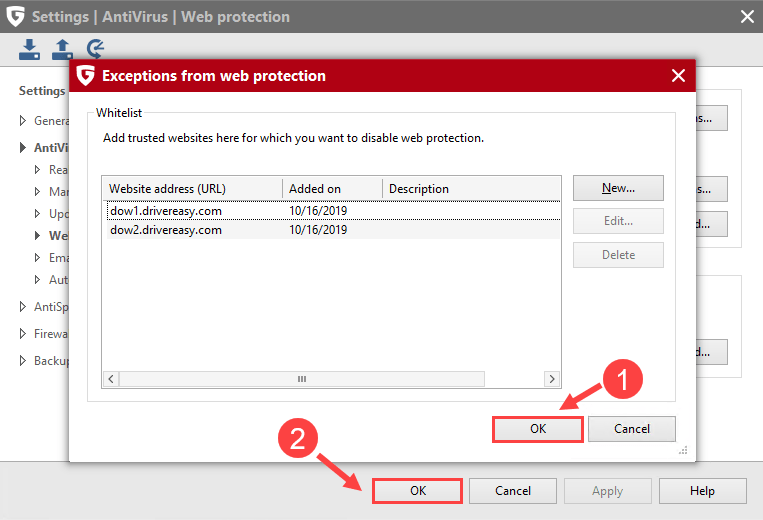
Task: Expand the AntiSpam tree node
Action: click(x=24, y=307)
